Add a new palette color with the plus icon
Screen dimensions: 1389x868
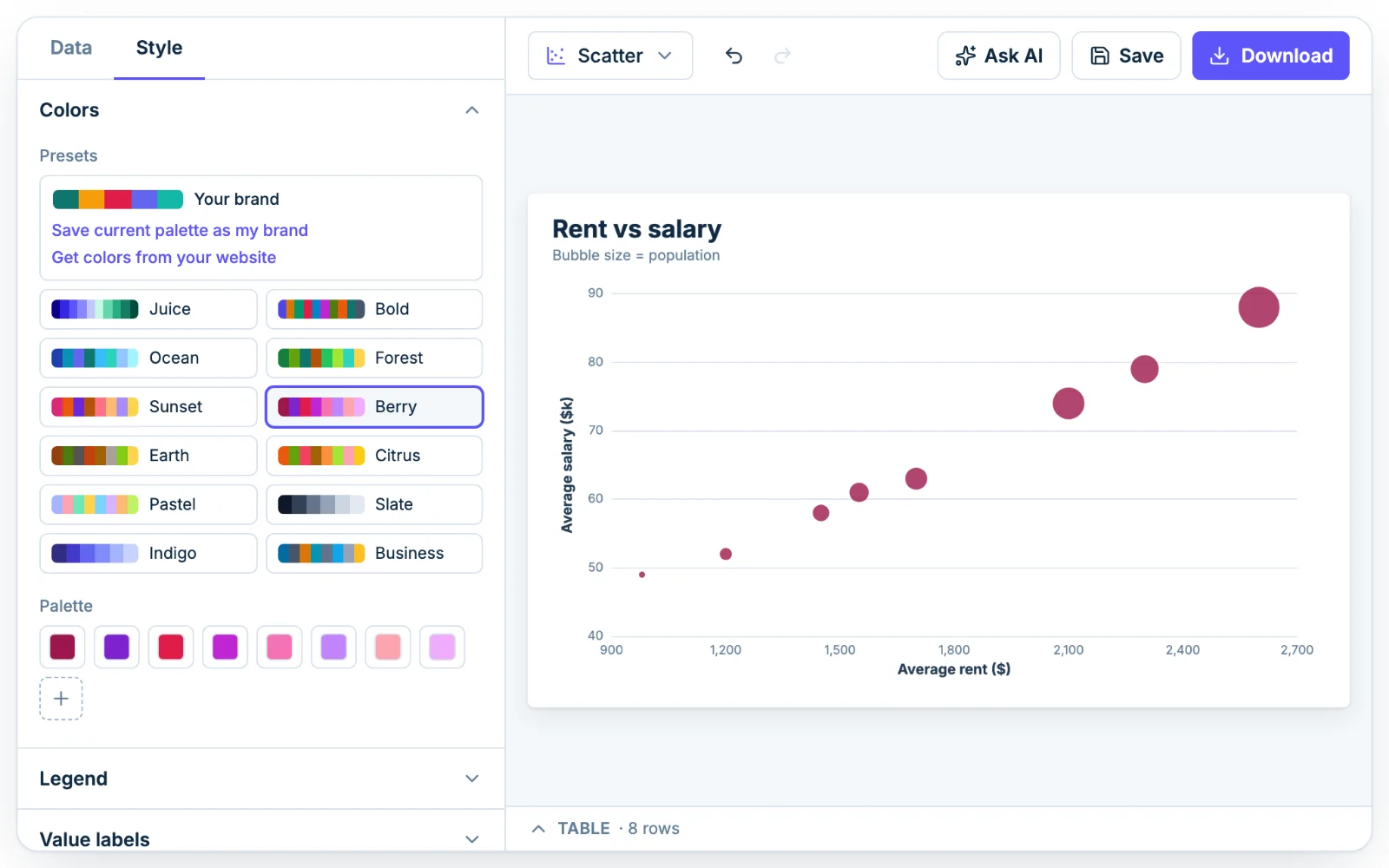[61, 699]
